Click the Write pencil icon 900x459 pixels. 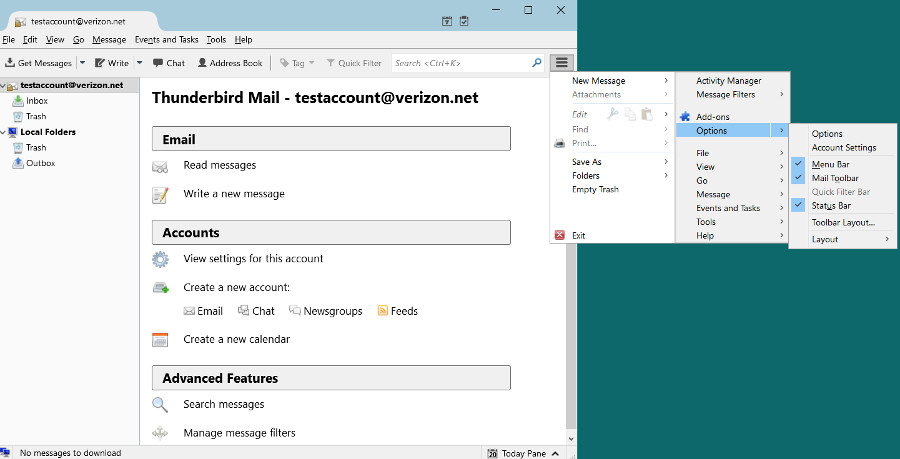pos(100,63)
